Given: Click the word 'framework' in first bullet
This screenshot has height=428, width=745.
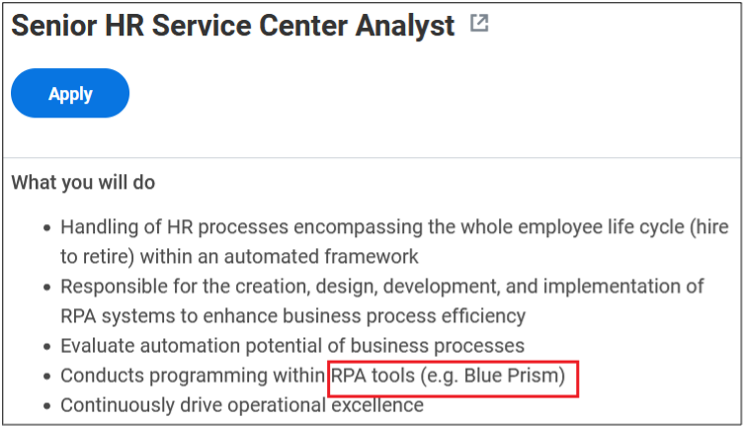Looking at the screenshot, I should click(372, 257).
